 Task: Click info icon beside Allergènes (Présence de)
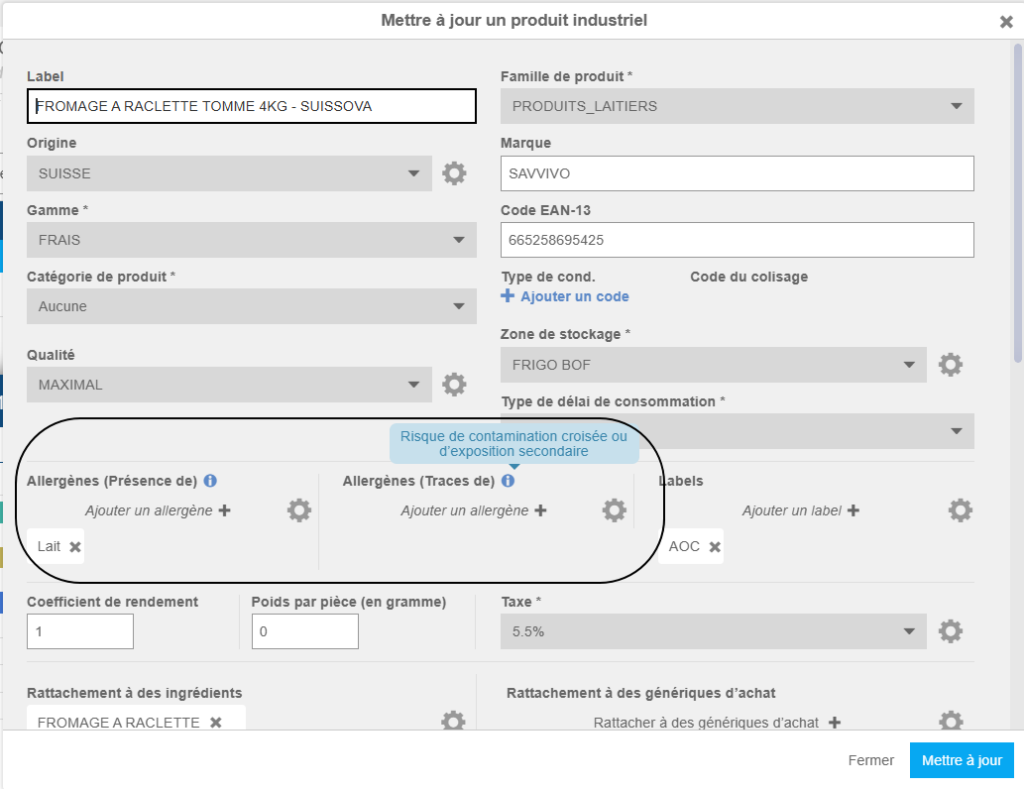click(210, 481)
